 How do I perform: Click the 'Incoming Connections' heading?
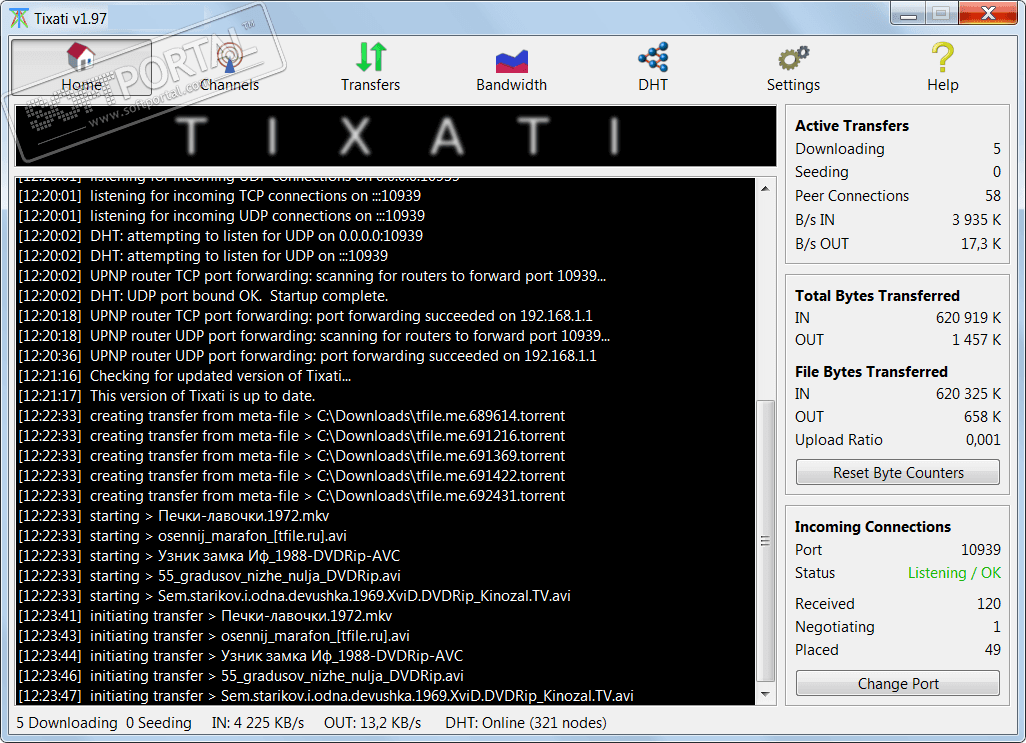pos(872,527)
